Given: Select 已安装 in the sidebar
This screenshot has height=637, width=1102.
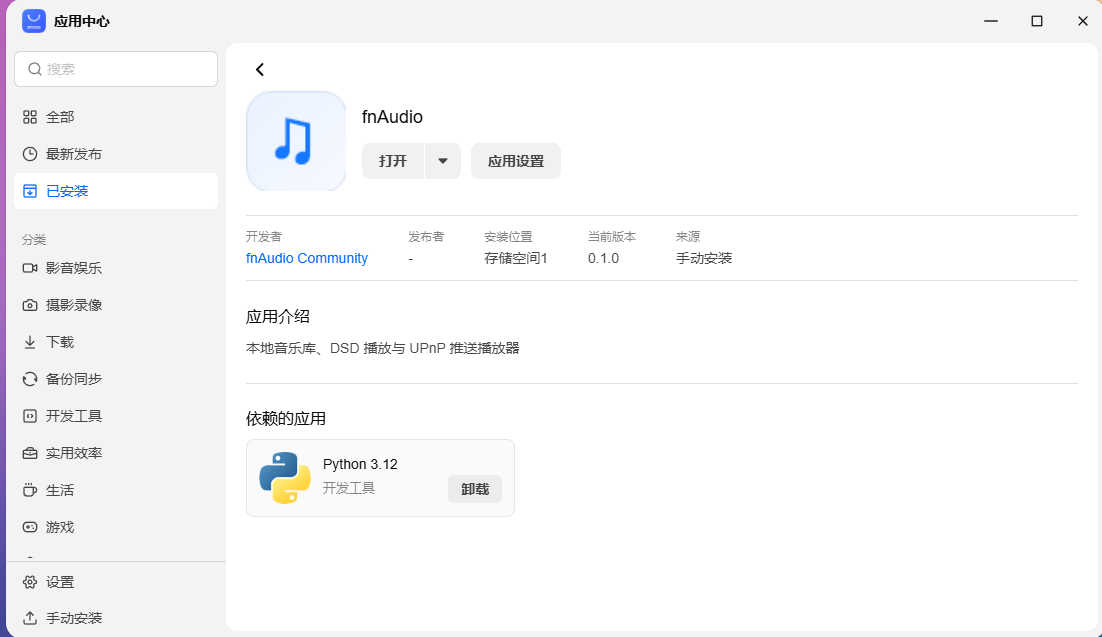Looking at the screenshot, I should (116, 191).
